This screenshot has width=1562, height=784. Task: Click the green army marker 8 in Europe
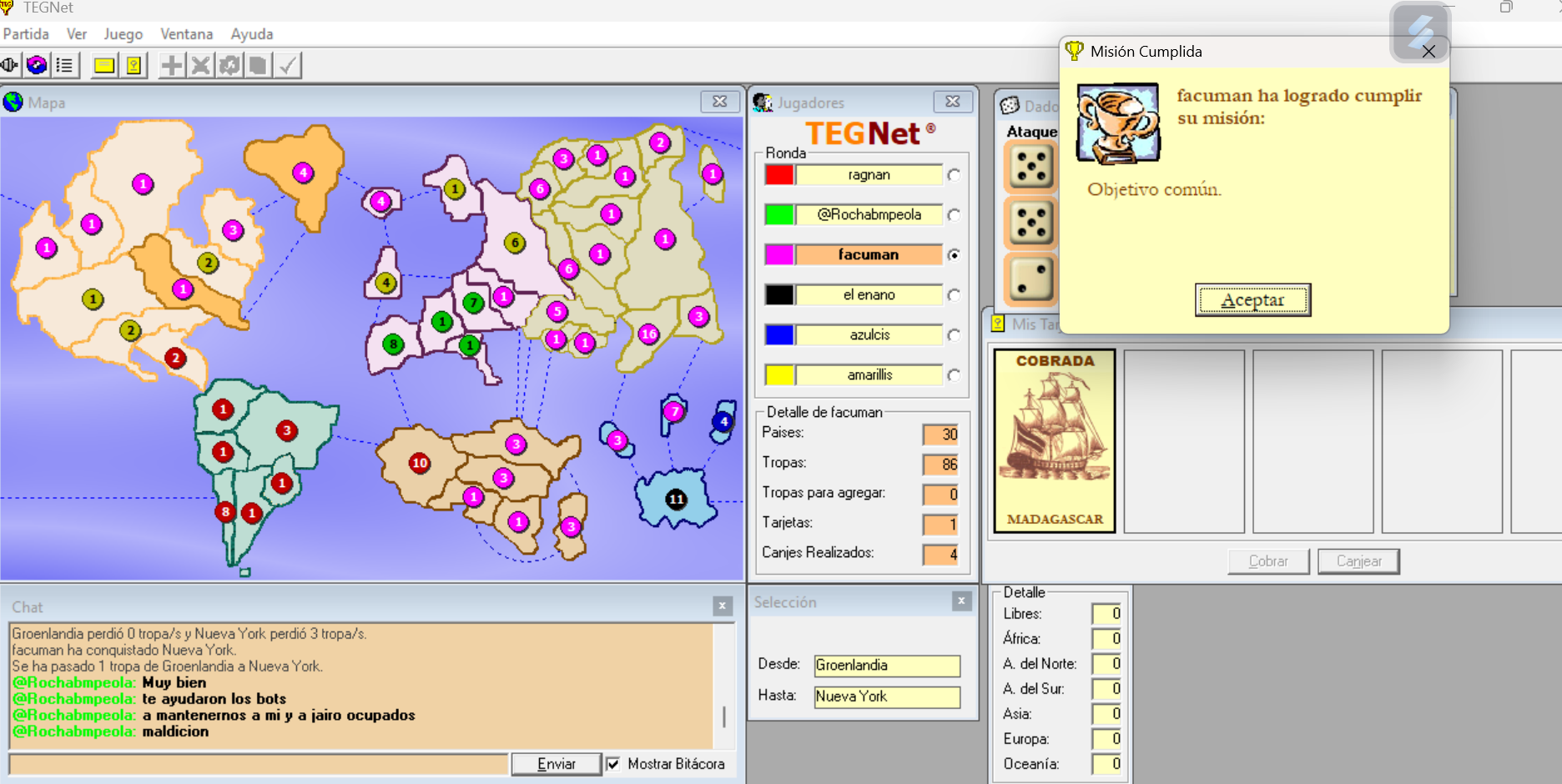(393, 343)
